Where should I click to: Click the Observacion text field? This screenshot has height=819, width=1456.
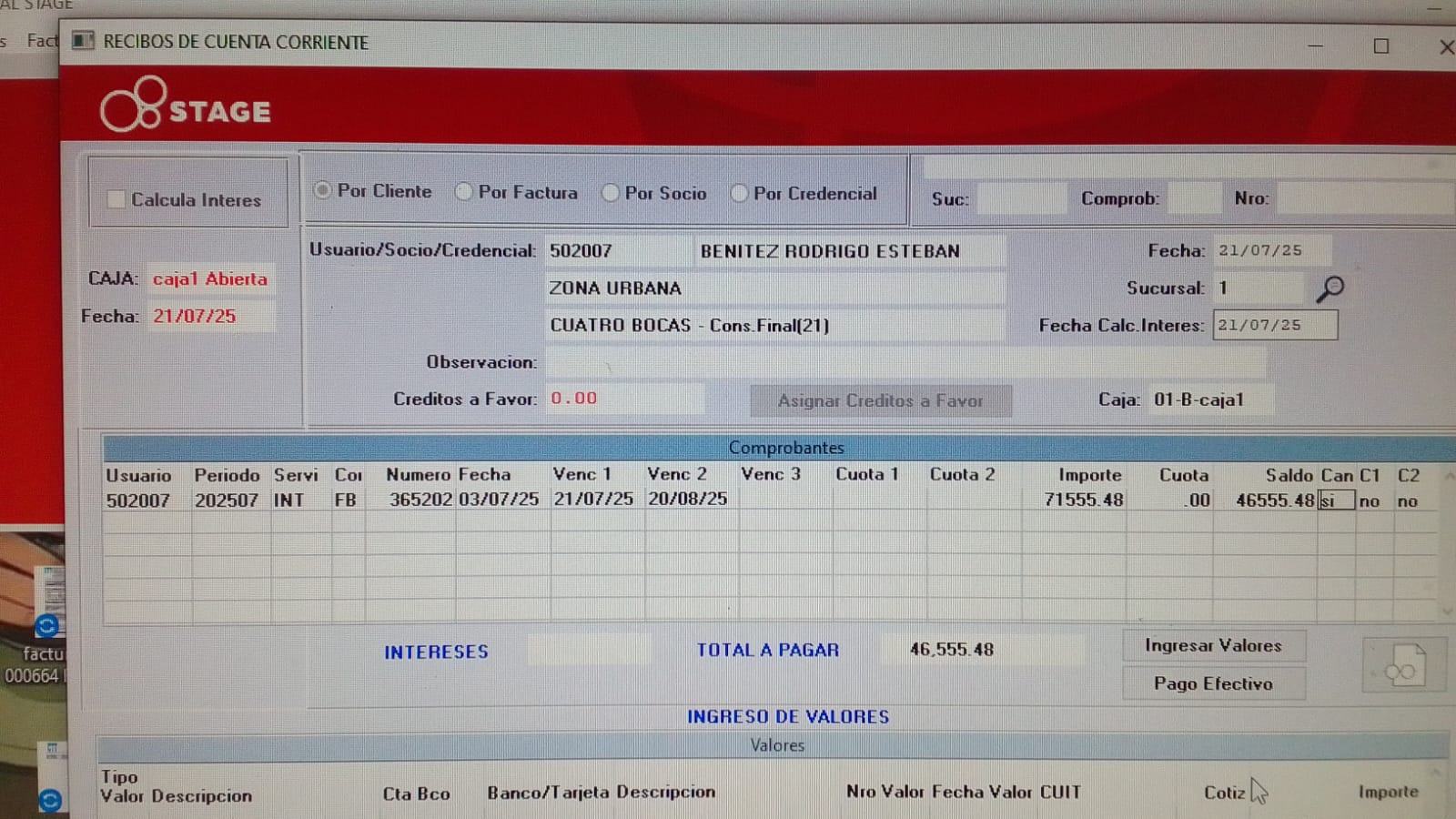coord(905,362)
